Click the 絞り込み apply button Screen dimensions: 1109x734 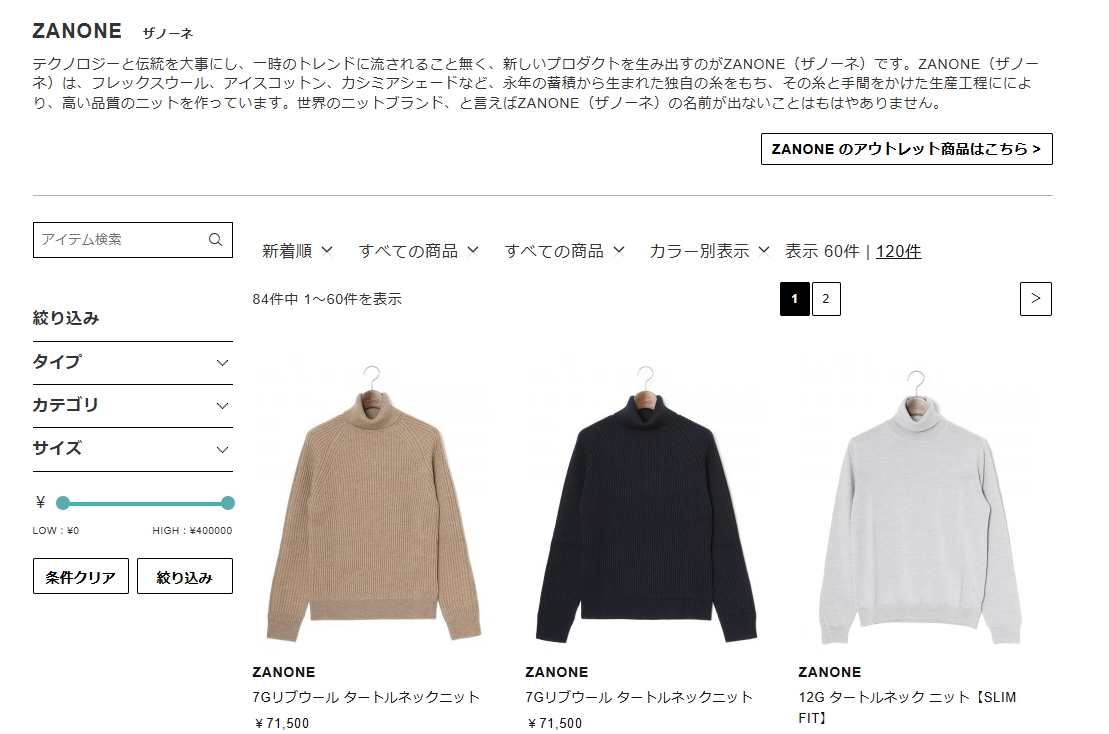click(185, 576)
